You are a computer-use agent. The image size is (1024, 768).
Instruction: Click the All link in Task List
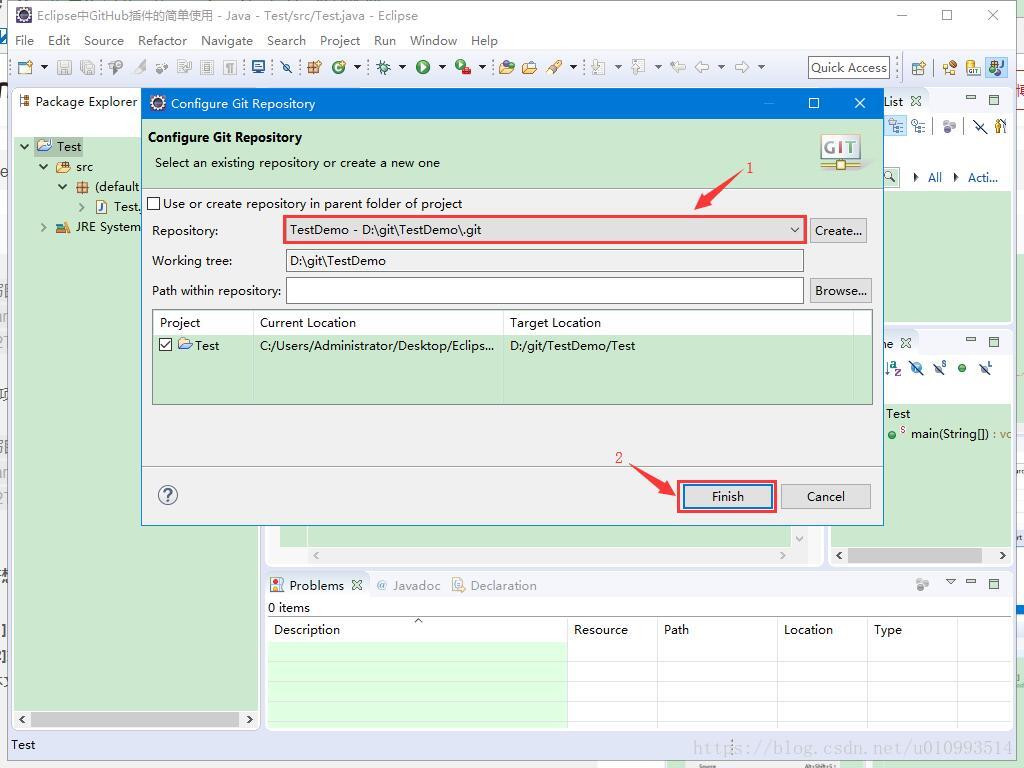pos(935,178)
